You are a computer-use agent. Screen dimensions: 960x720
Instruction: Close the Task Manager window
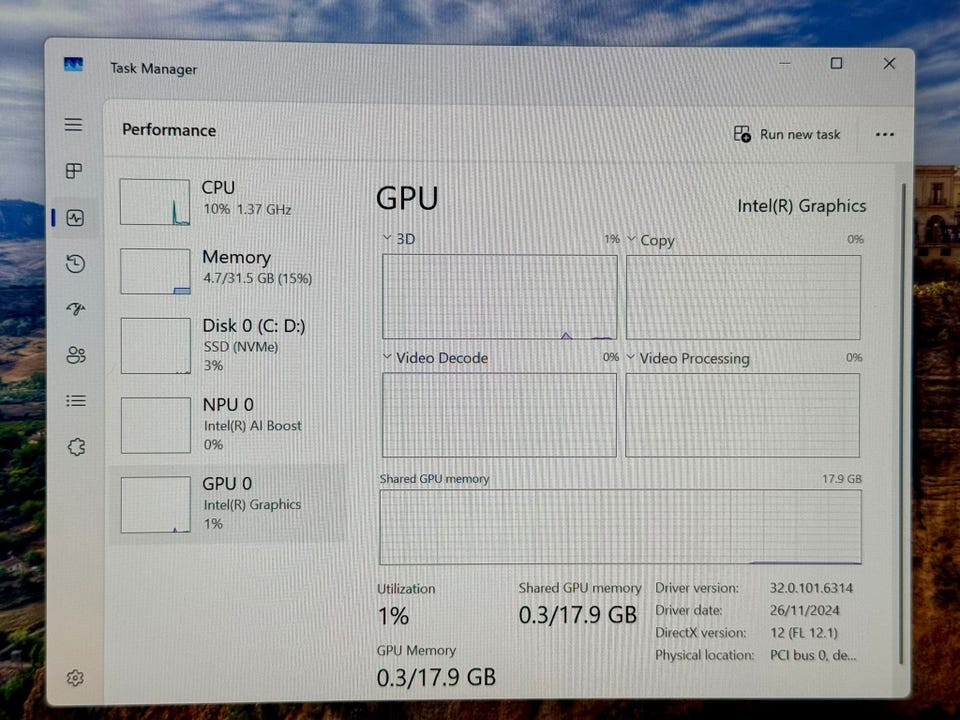pyautogui.click(x=890, y=63)
